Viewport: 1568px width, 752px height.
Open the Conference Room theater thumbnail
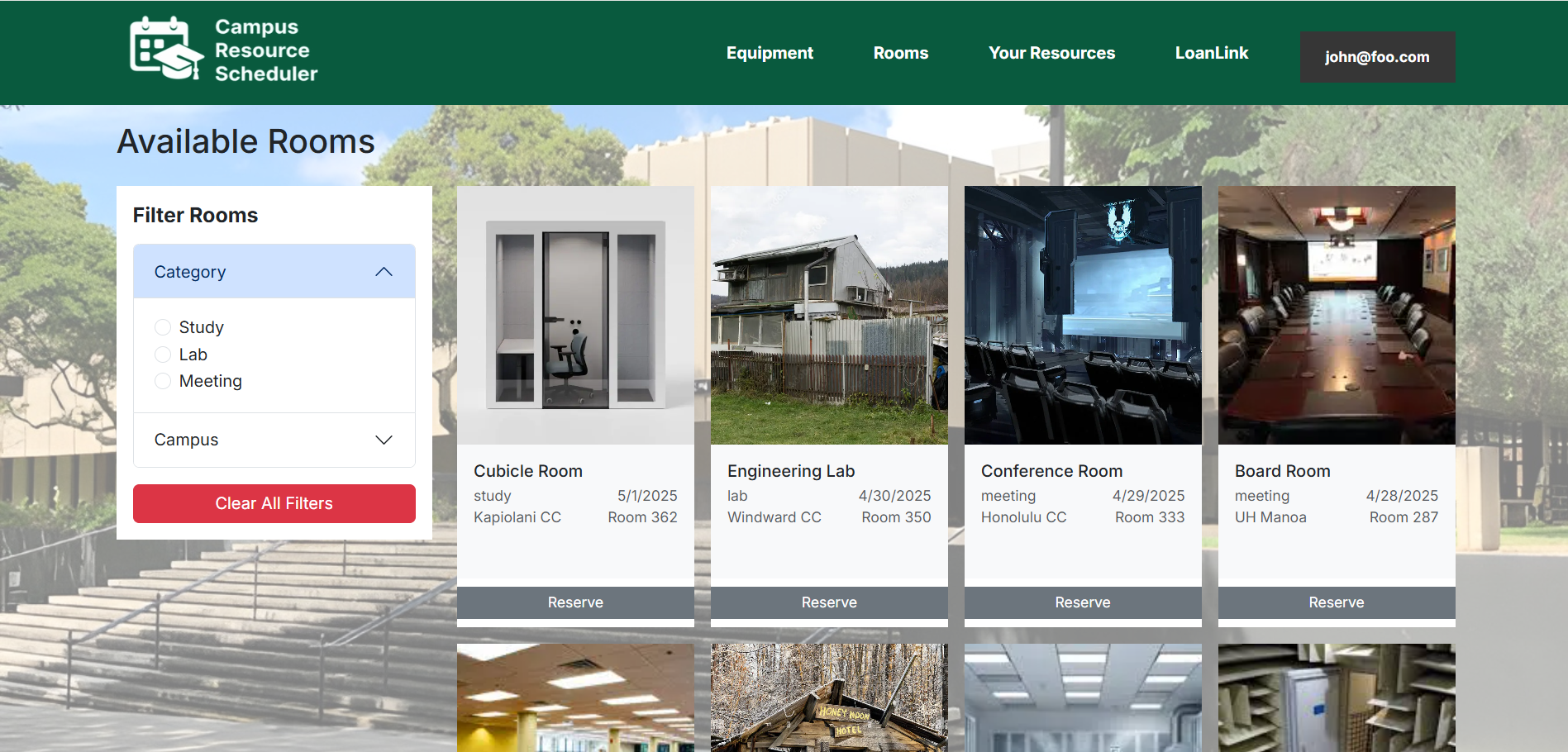(1083, 316)
